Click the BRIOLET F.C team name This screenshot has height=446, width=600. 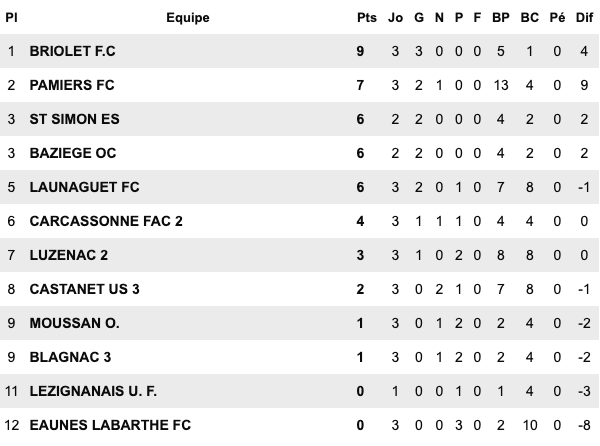coord(75,51)
